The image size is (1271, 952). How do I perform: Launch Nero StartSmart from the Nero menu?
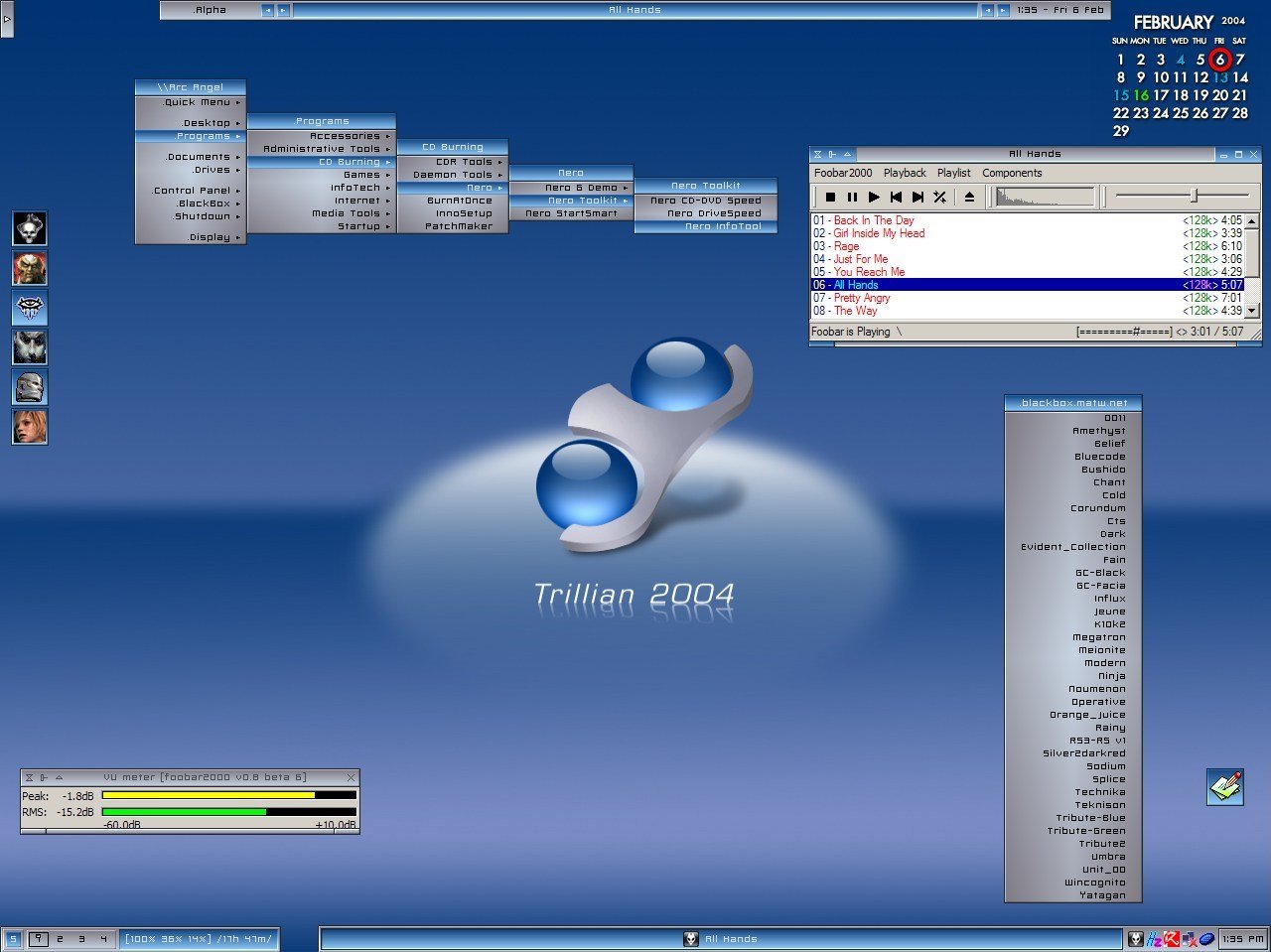click(571, 213)
